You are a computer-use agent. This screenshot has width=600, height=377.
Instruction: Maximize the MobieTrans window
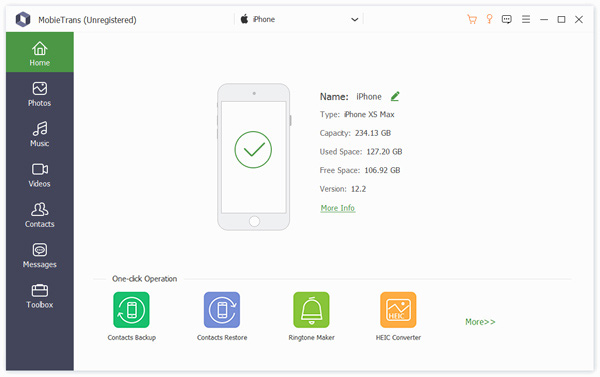(561, 19)
